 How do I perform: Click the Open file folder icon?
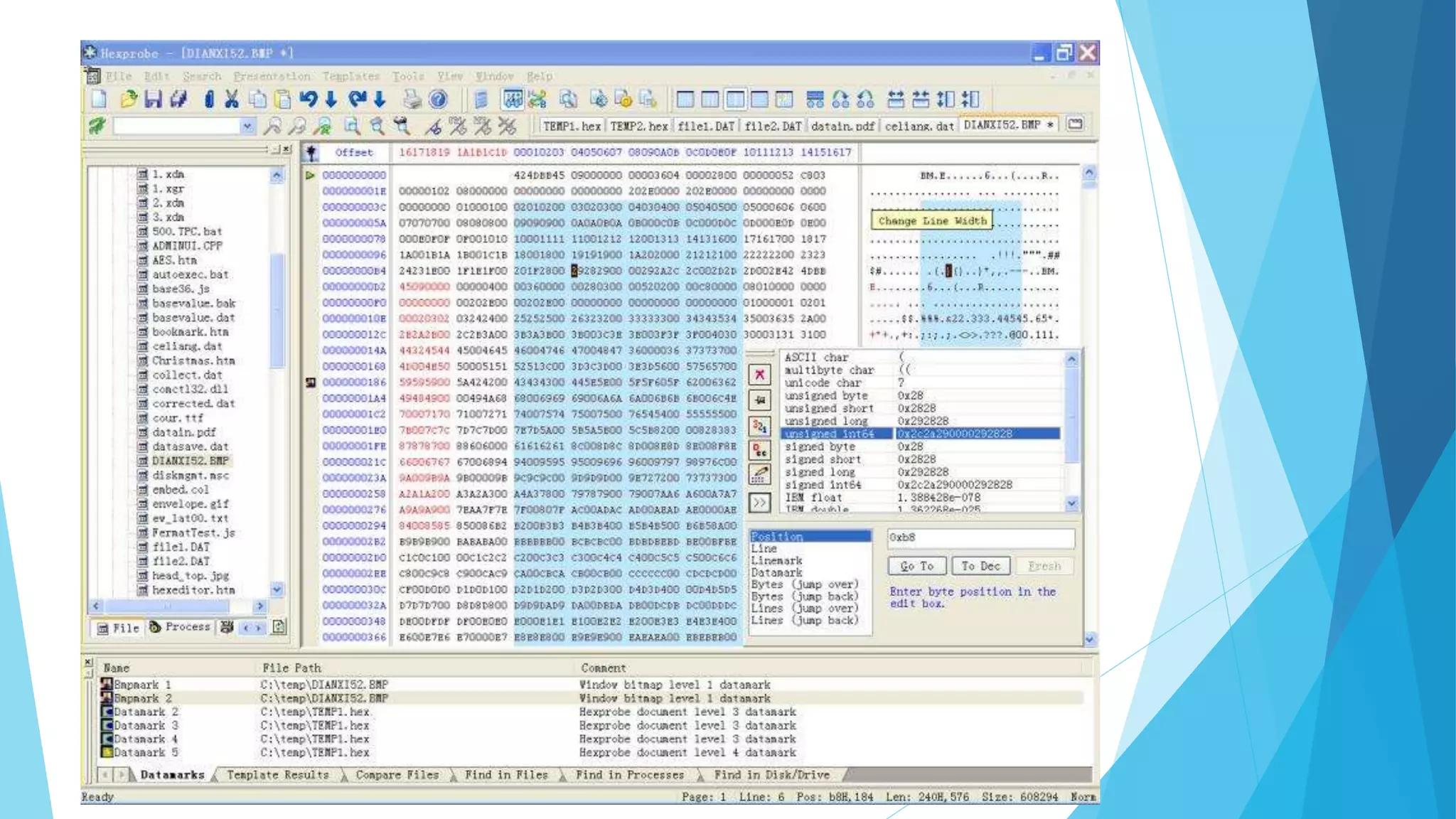tap(128, 100)
